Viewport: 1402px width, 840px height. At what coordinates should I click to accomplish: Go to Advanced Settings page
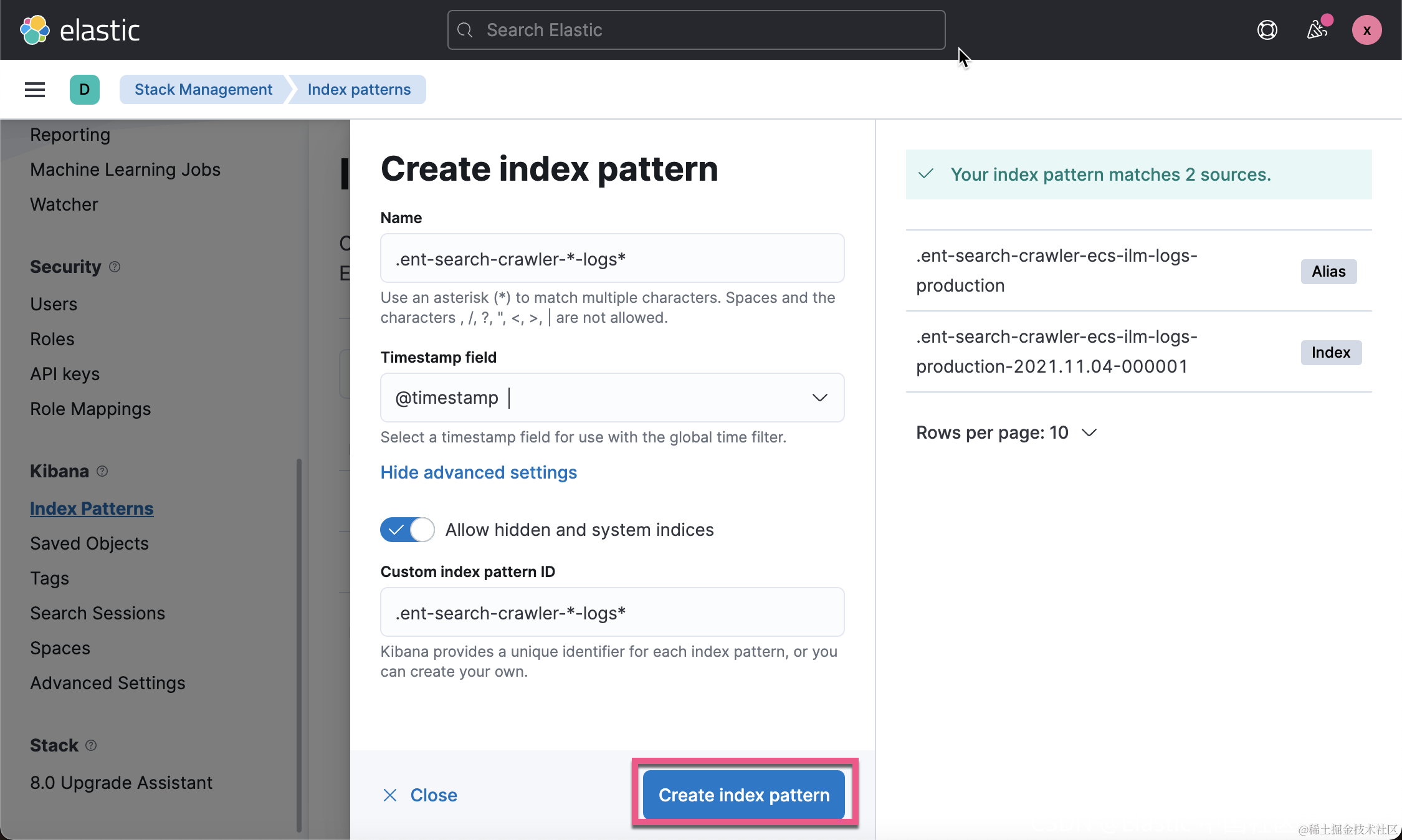click(107, 683)
